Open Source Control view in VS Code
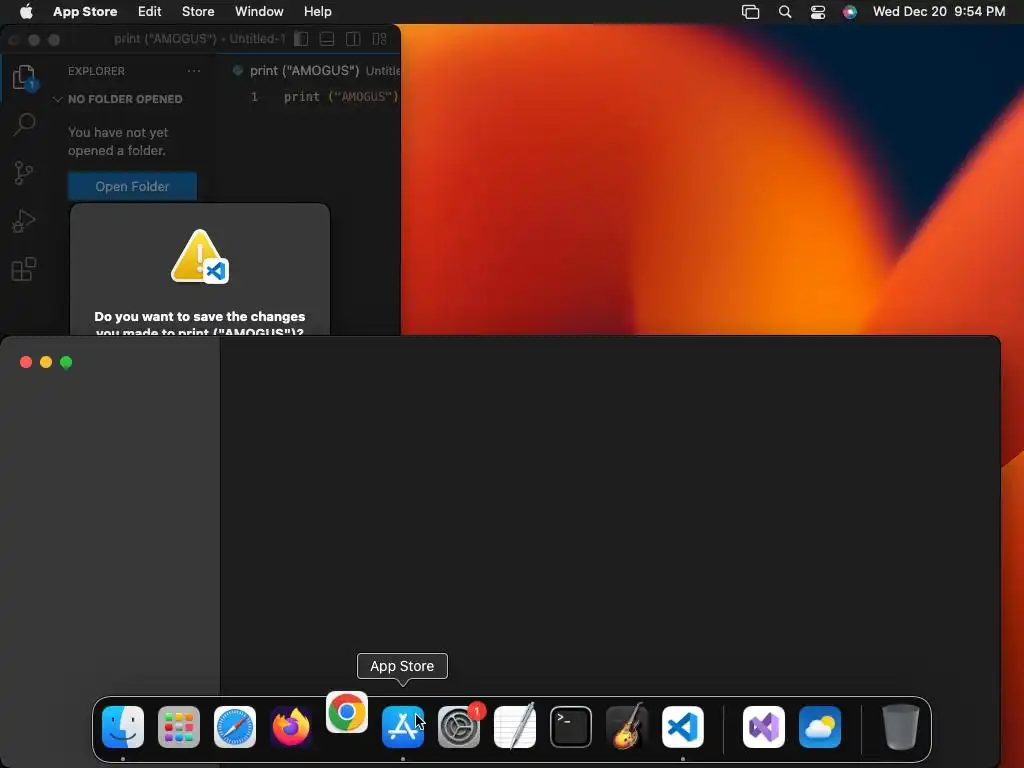The image size is (1024, 768). (x=24, y=173)
